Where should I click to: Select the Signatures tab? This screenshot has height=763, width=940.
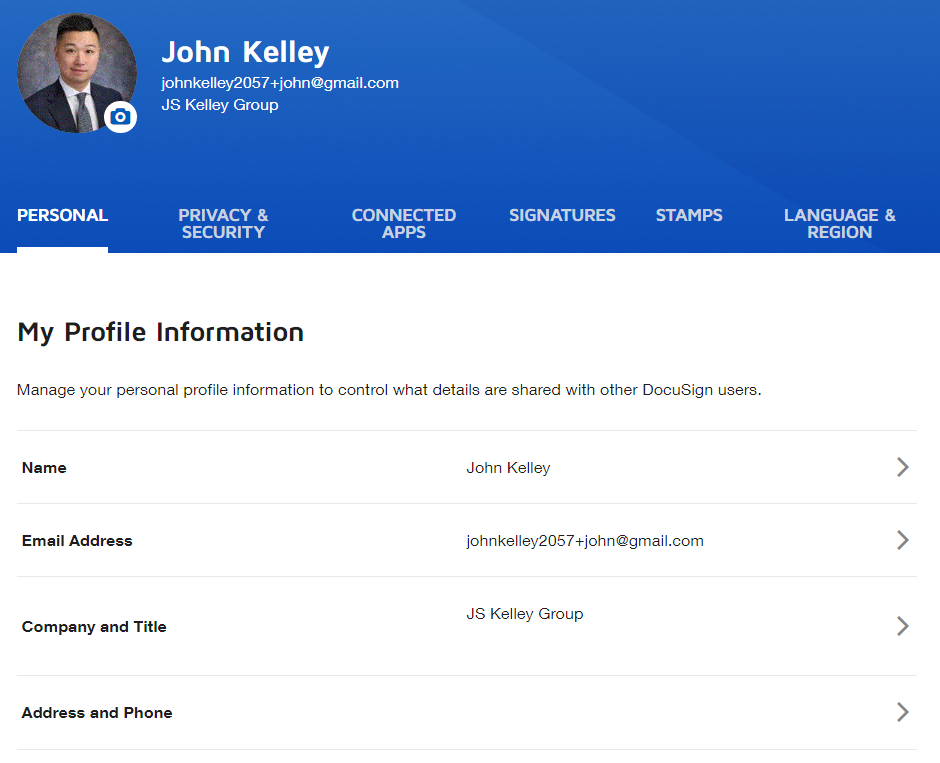[562, 215]
